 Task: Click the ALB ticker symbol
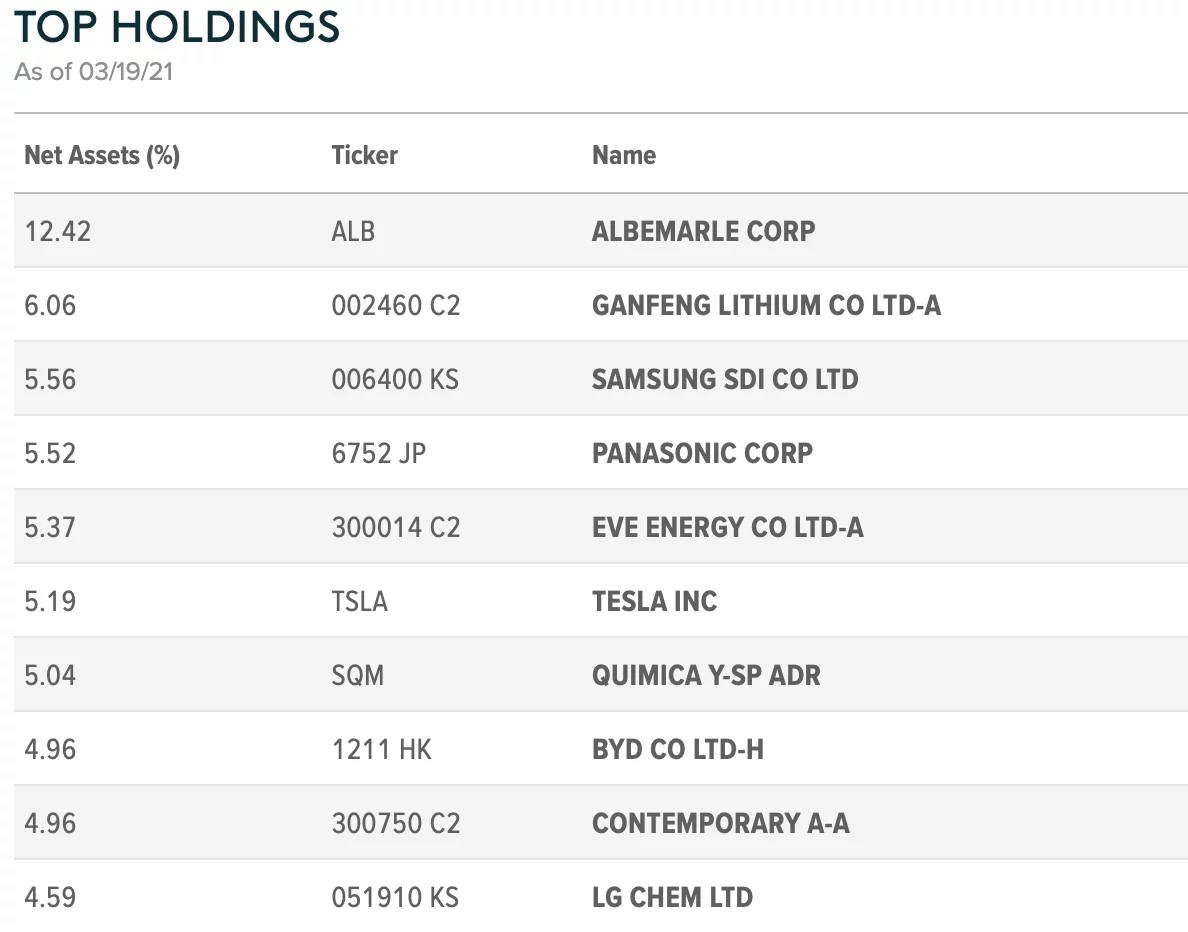point(353,231)
